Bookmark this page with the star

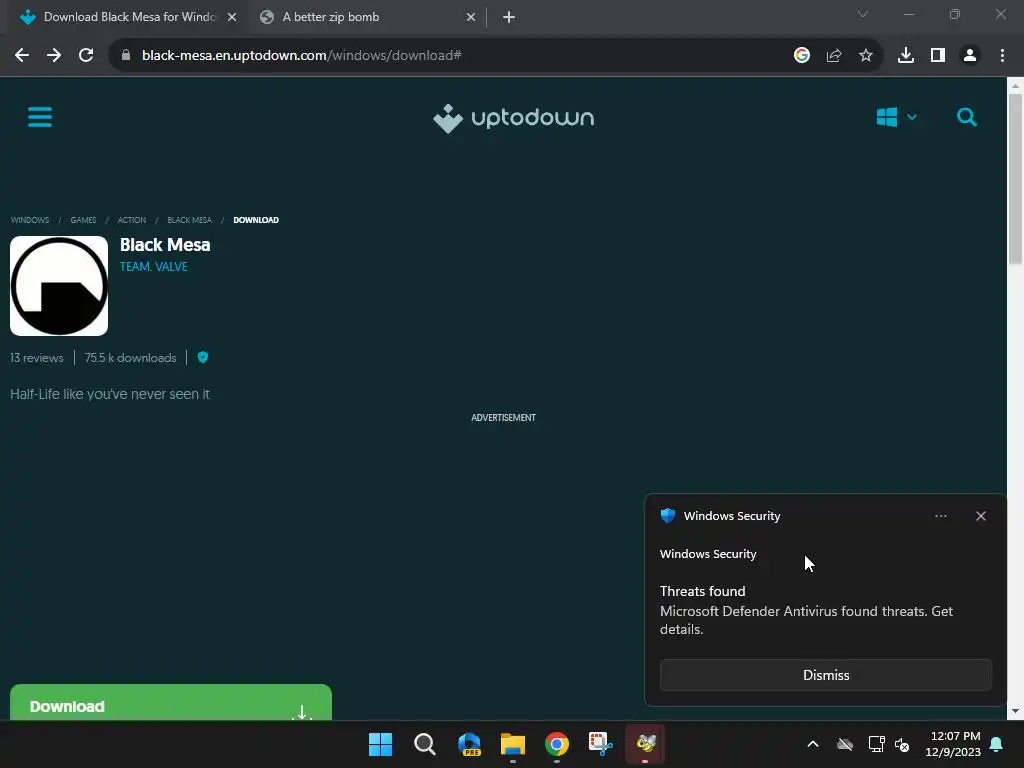866,56
